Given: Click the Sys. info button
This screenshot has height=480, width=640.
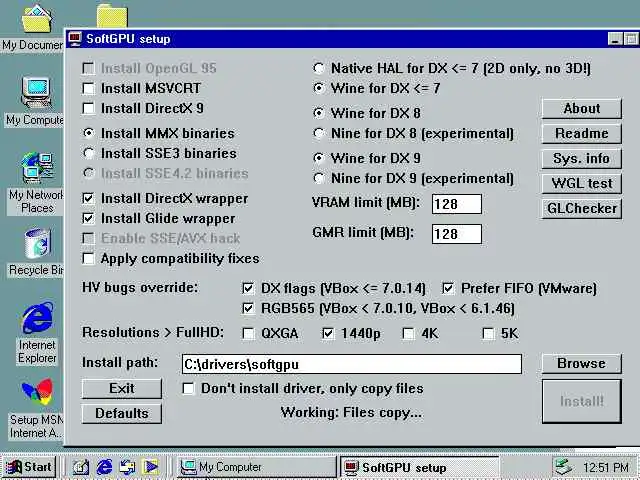Looking at the screenshot, I should 582,158.
